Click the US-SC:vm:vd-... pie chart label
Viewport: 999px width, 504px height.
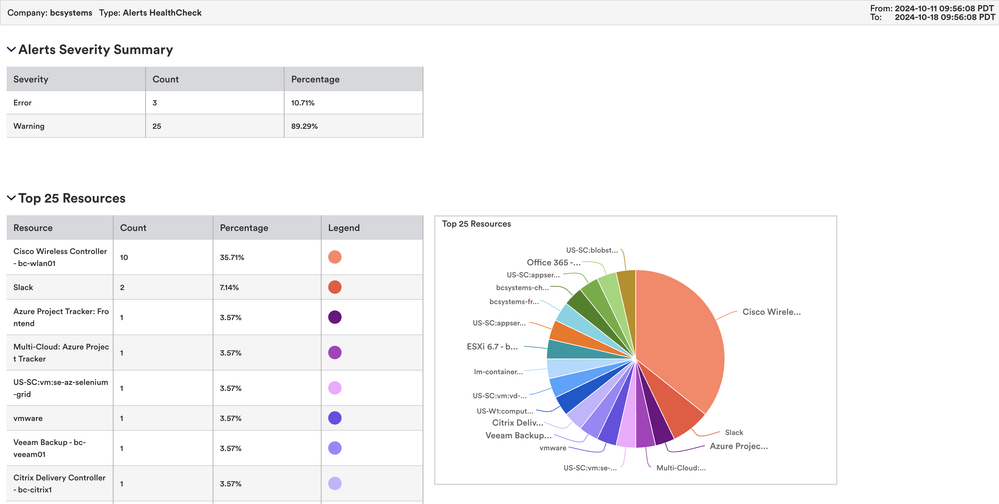(x=500, y=396)
